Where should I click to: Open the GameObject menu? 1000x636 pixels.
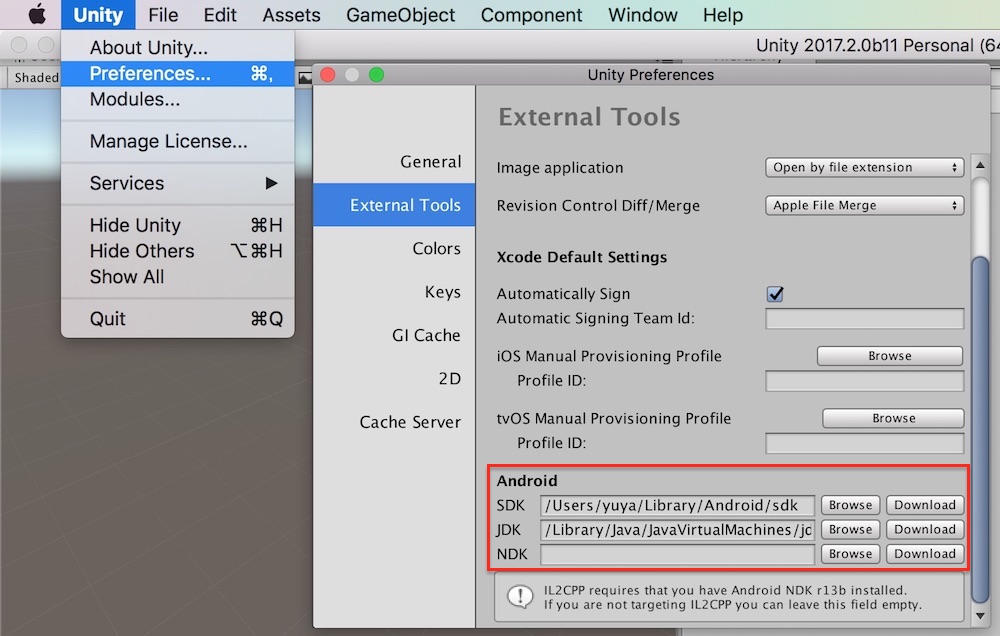coord(401,15)
